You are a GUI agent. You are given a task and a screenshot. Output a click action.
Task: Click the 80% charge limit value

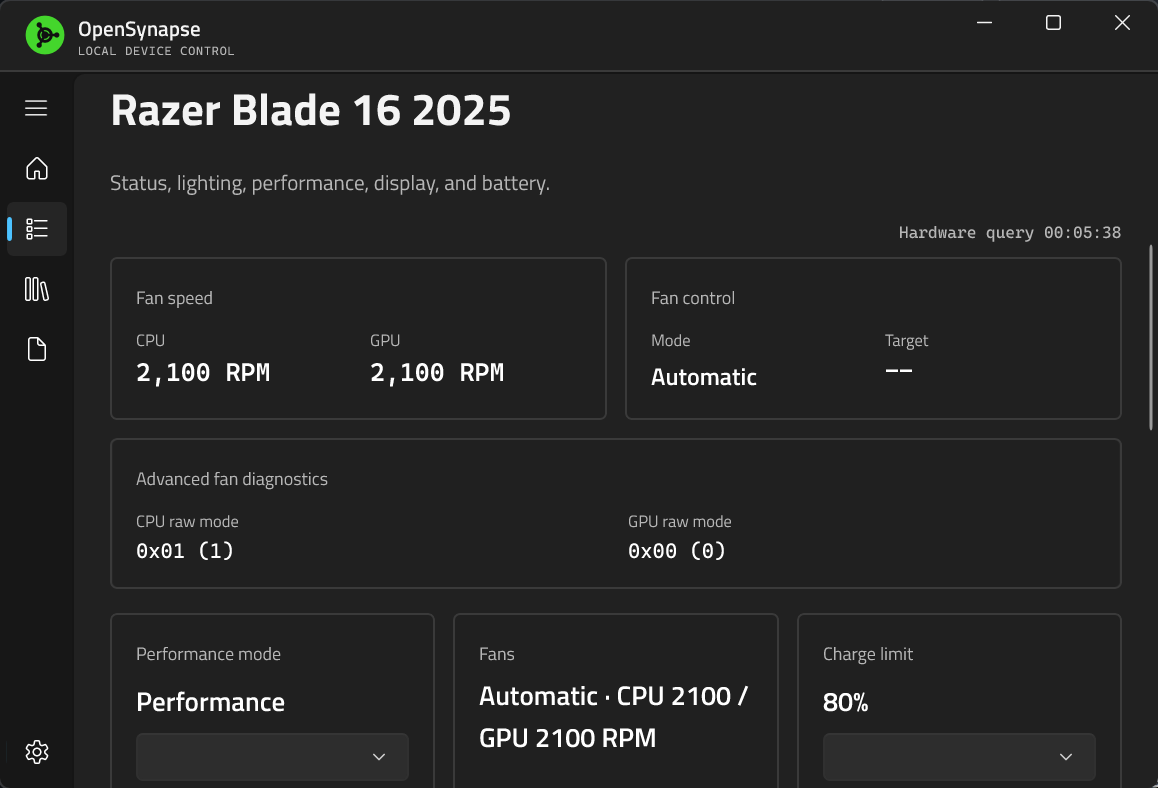pos(846,702)
